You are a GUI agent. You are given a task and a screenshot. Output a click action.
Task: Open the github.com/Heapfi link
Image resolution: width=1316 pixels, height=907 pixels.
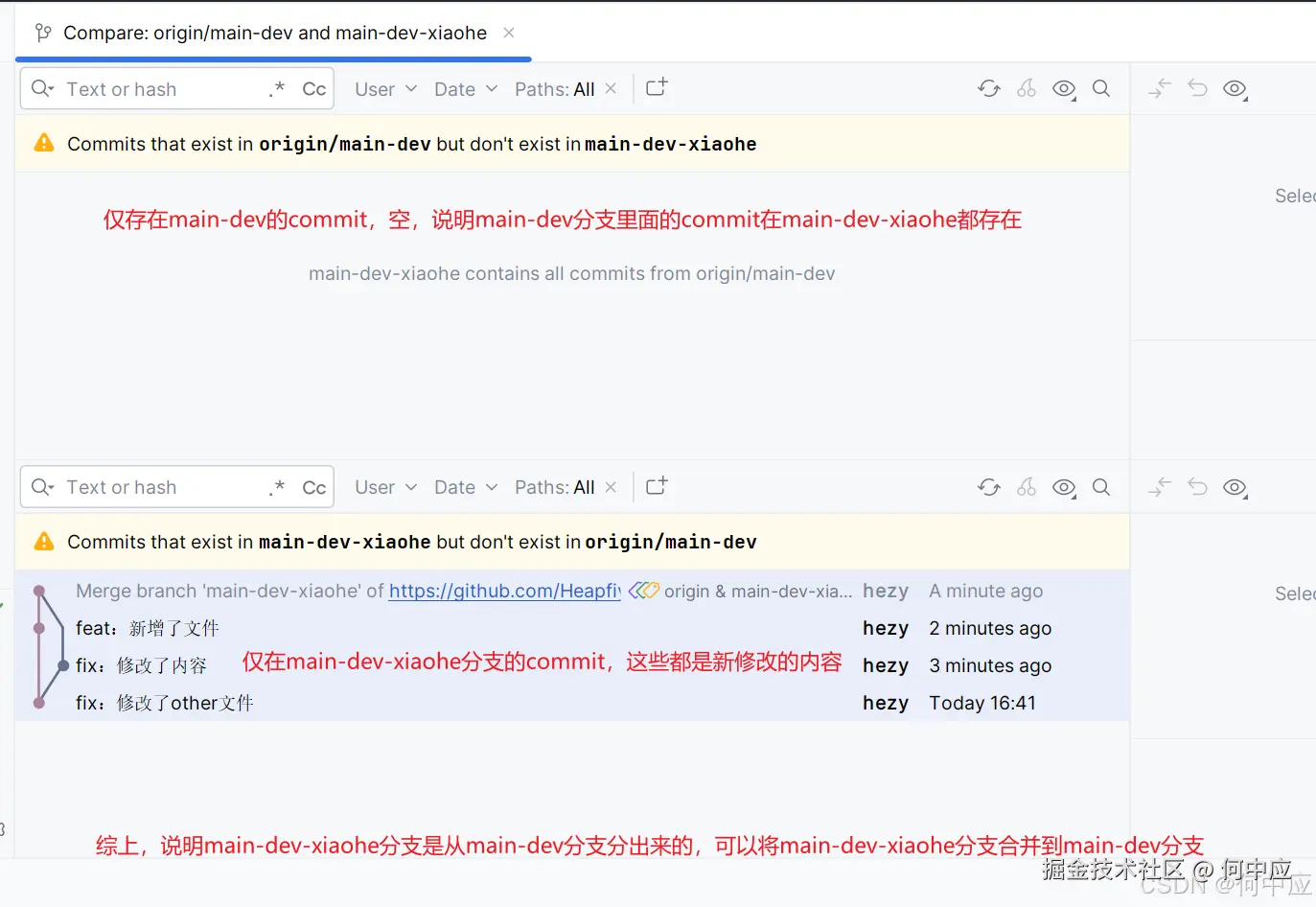pos(505,591)
